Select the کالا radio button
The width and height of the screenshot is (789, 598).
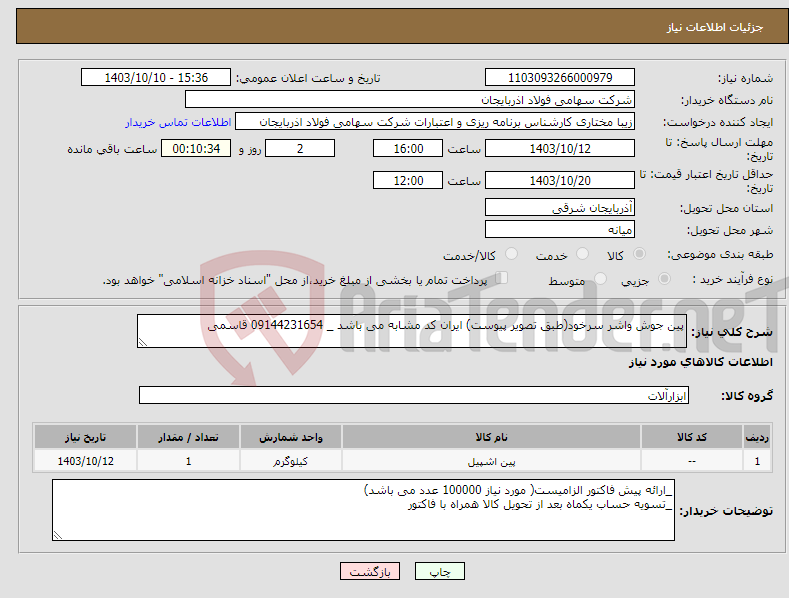[639, 254]
